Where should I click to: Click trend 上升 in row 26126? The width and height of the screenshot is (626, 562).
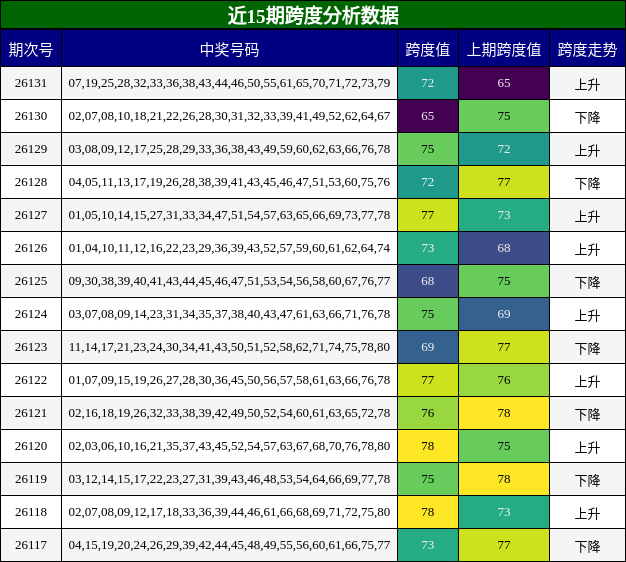[x=587, y=250]
